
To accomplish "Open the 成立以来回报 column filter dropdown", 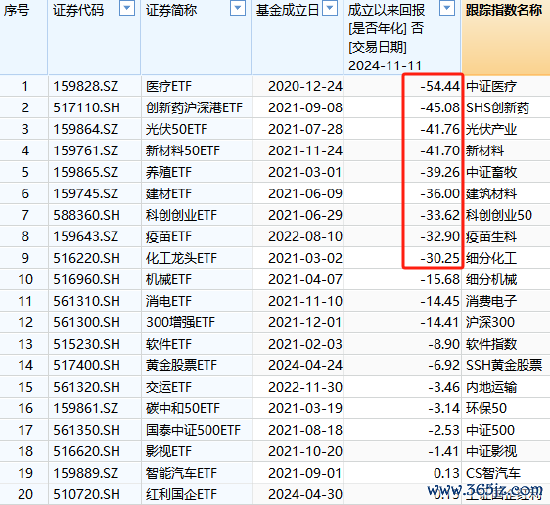I will [x=447, y=8].
